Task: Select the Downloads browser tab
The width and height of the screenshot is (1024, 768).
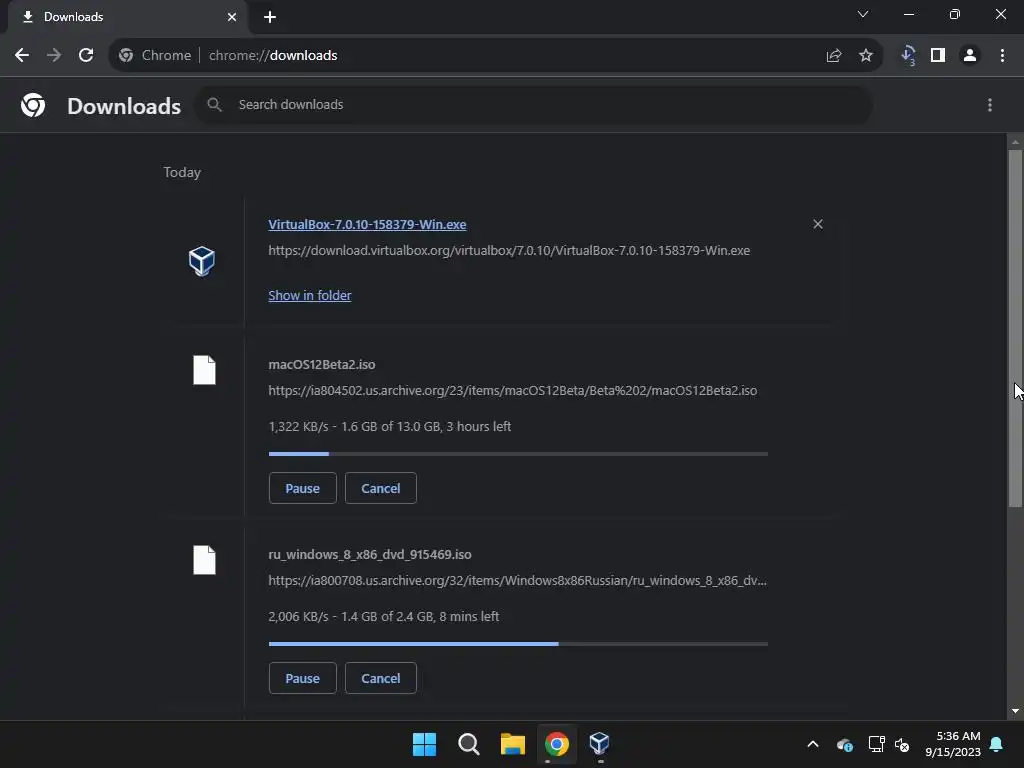Action: (x=127, y=17)
